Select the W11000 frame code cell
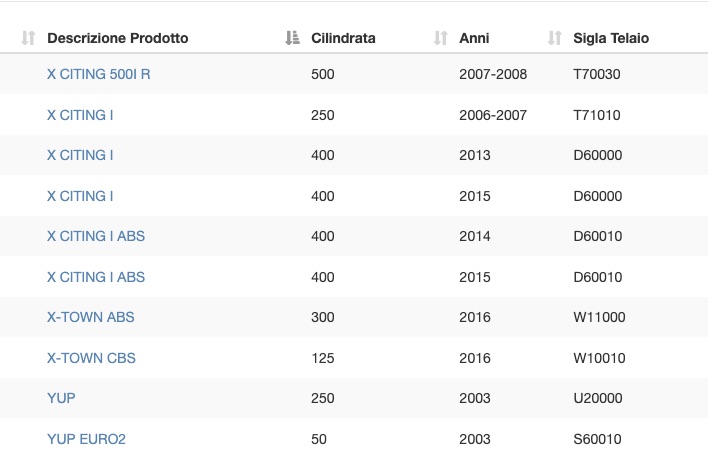 [x=599, y=317]
